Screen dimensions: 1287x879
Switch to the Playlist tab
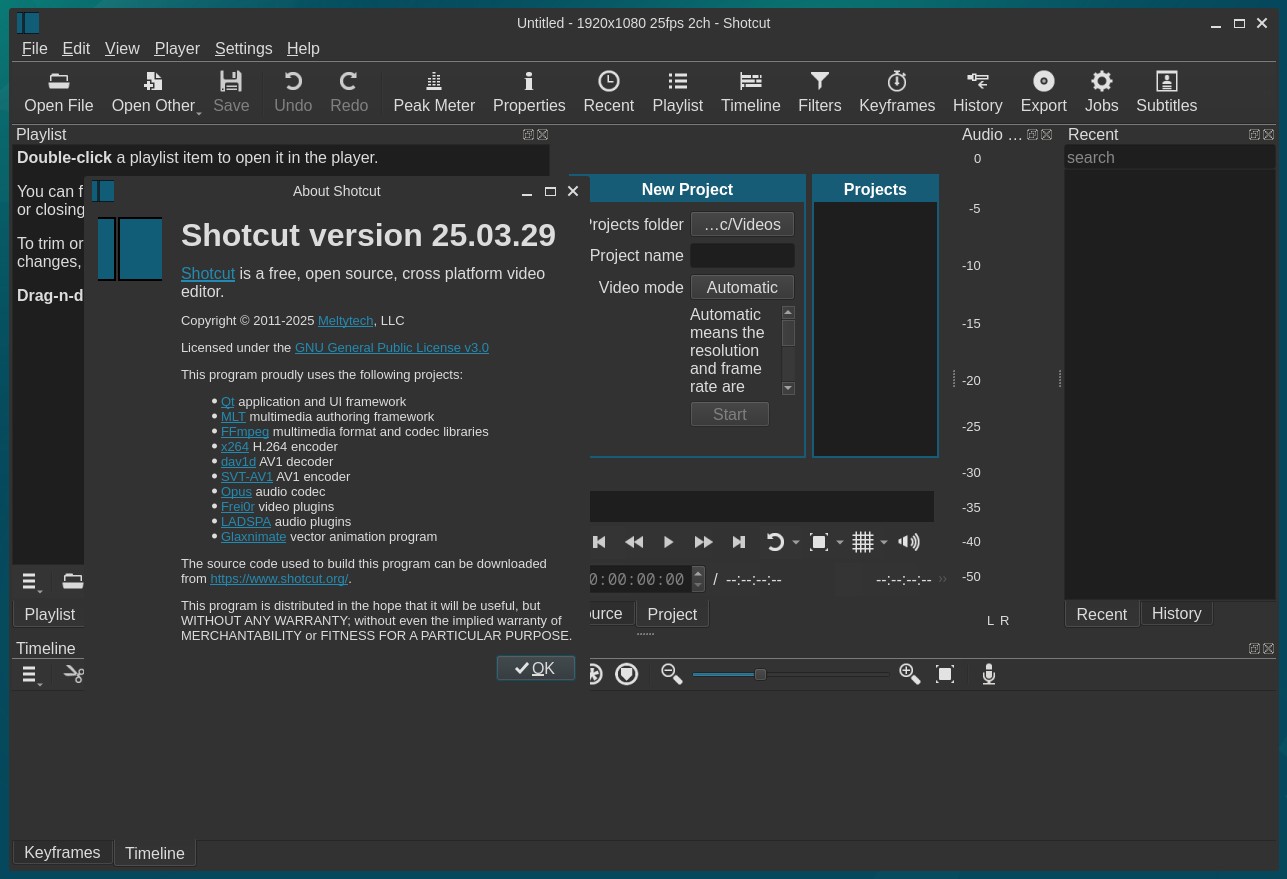[x=50, y=614]
